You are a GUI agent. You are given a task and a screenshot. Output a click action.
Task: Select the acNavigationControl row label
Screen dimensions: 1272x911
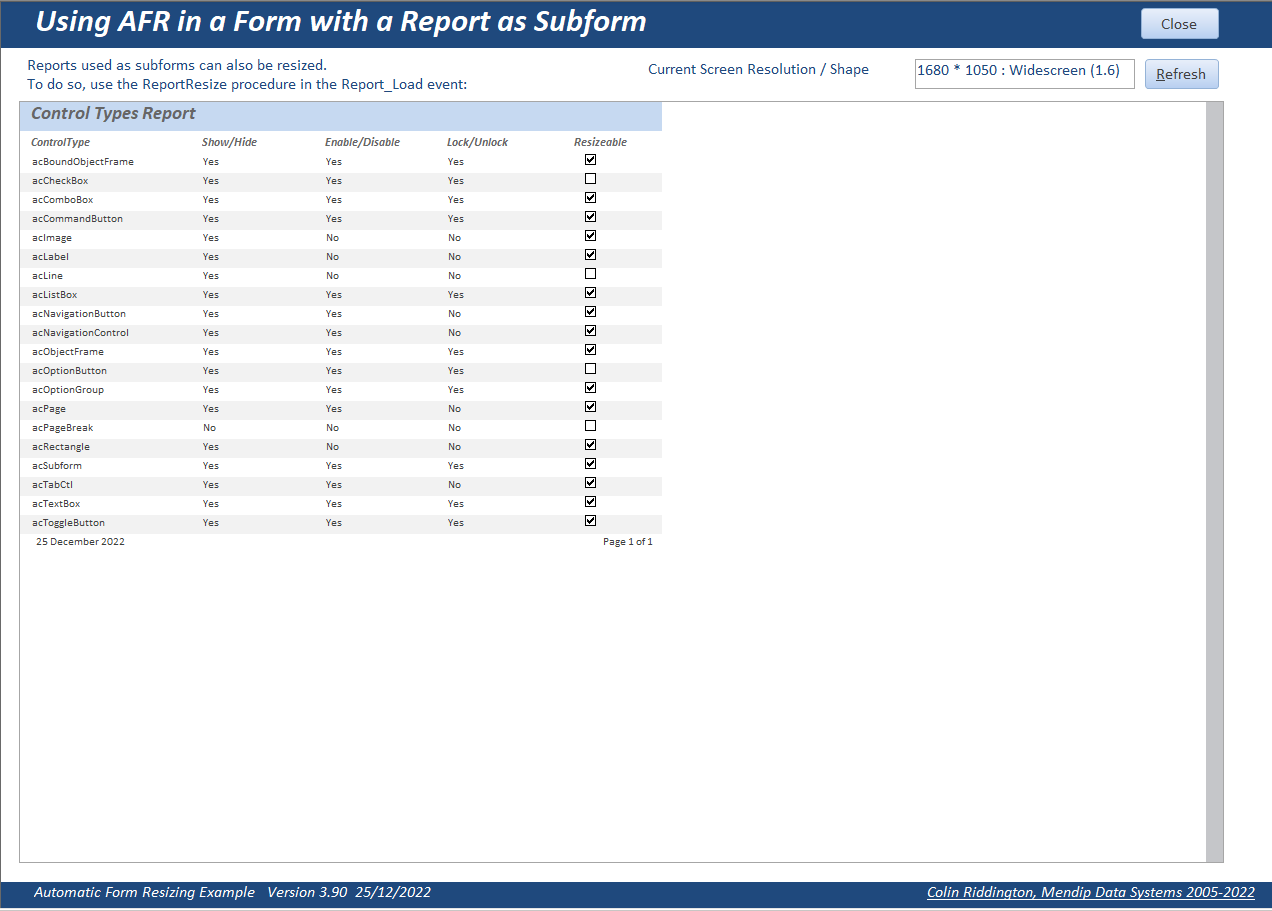point(80,332)
